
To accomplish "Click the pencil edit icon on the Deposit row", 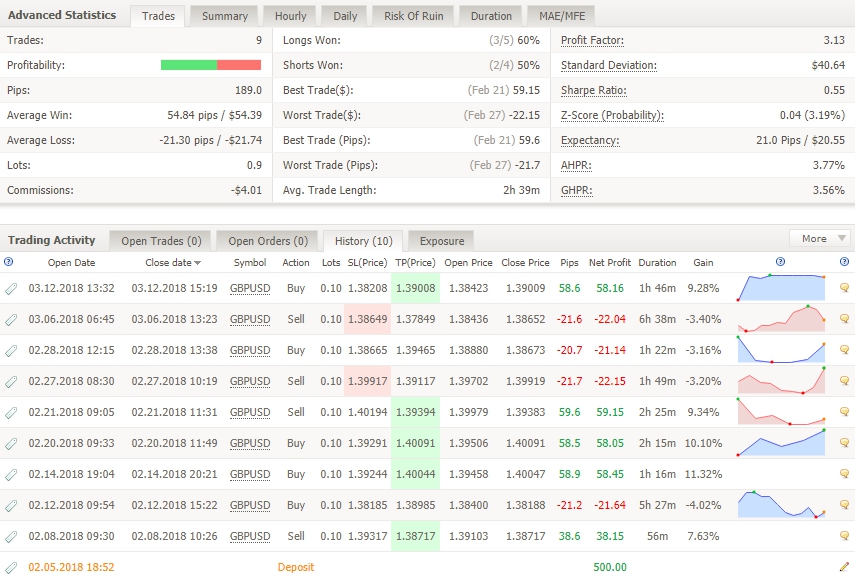I will 844,567.
